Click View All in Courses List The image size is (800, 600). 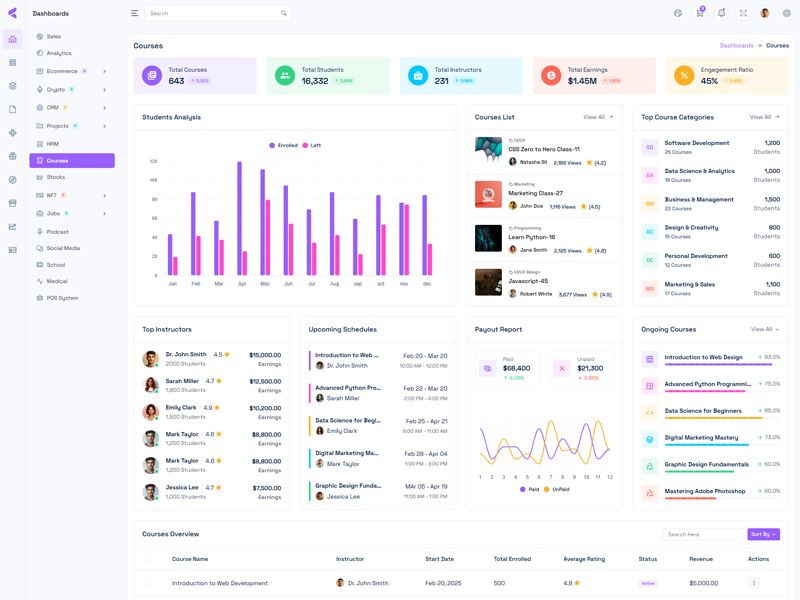tap(598, 117)
